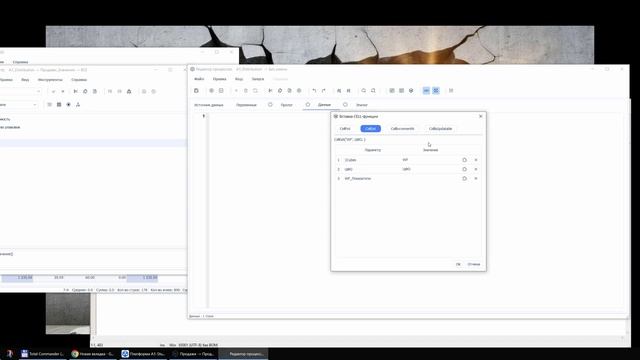Viewport: 640px width, 360px height.
Task: Switch to the Переменные tab
Action: [246, 105]
